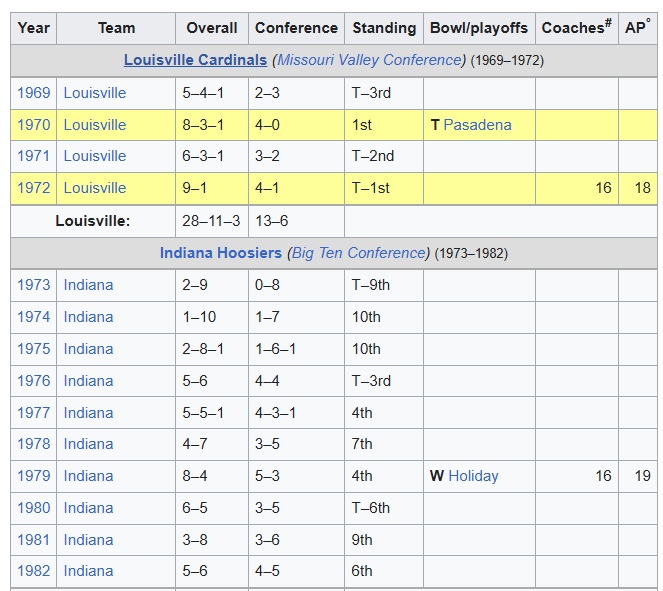Open Louisville team link in 1970 row

[x=95, y=125]
